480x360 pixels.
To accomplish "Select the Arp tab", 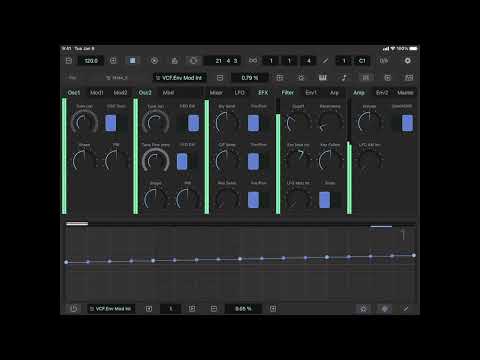I will pos(334,93).
